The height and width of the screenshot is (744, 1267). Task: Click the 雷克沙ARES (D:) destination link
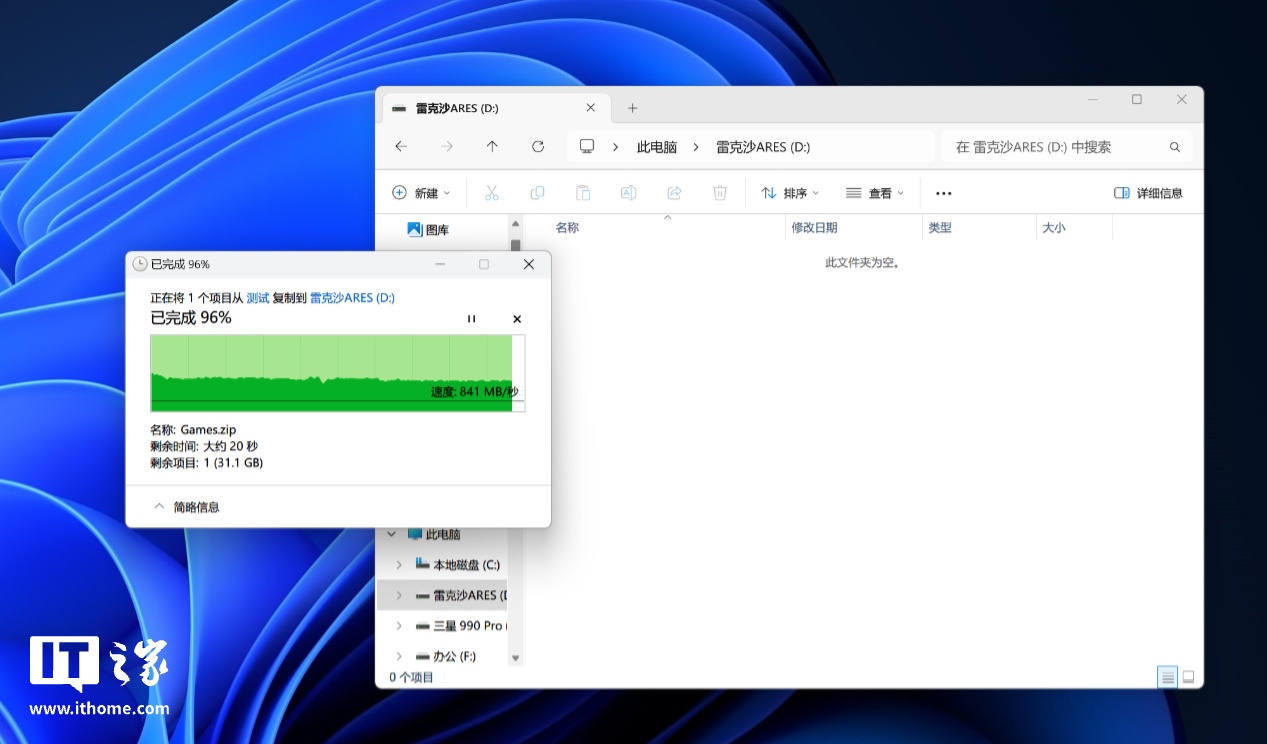pyautogui.click(x=352, y=298)
